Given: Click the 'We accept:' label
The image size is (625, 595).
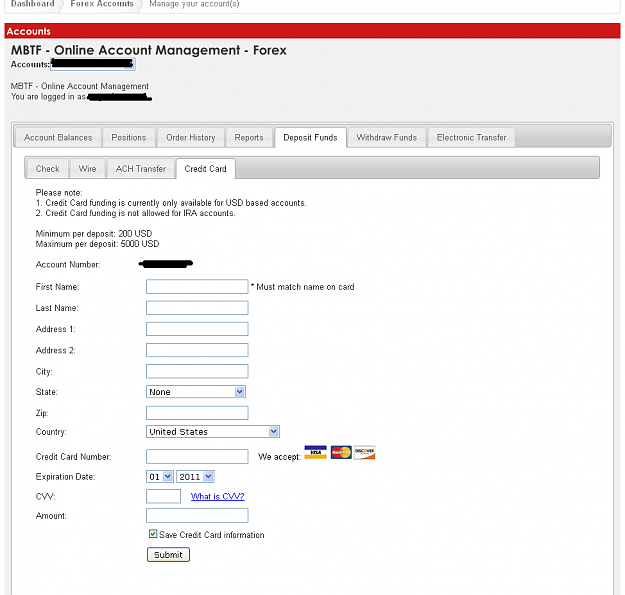Looking at the screenshot, I should click(x=279, y=457).
